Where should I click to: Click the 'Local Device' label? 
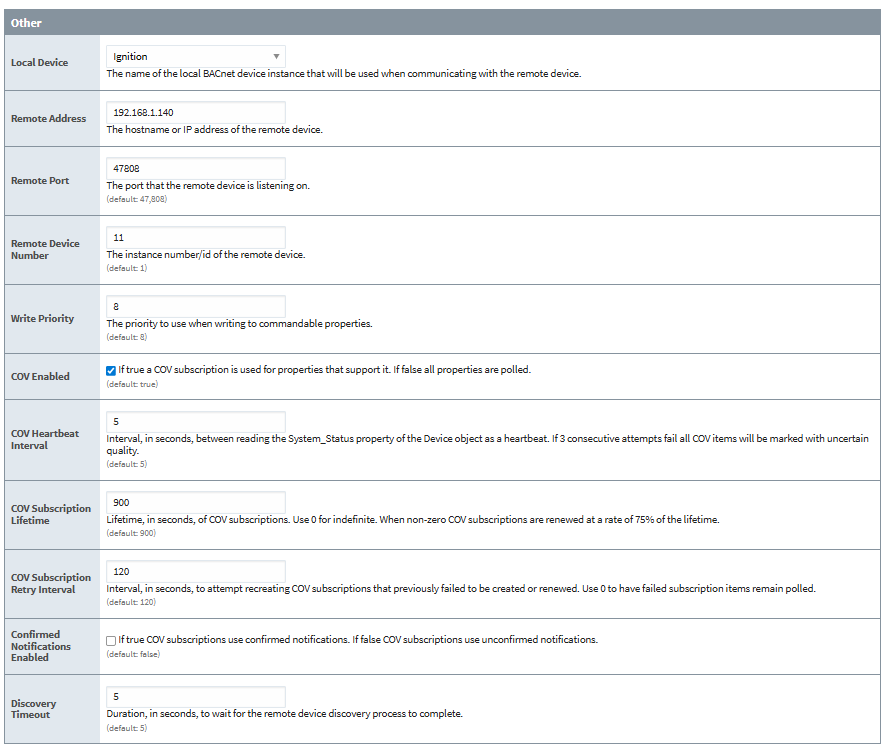click(39, 62)
